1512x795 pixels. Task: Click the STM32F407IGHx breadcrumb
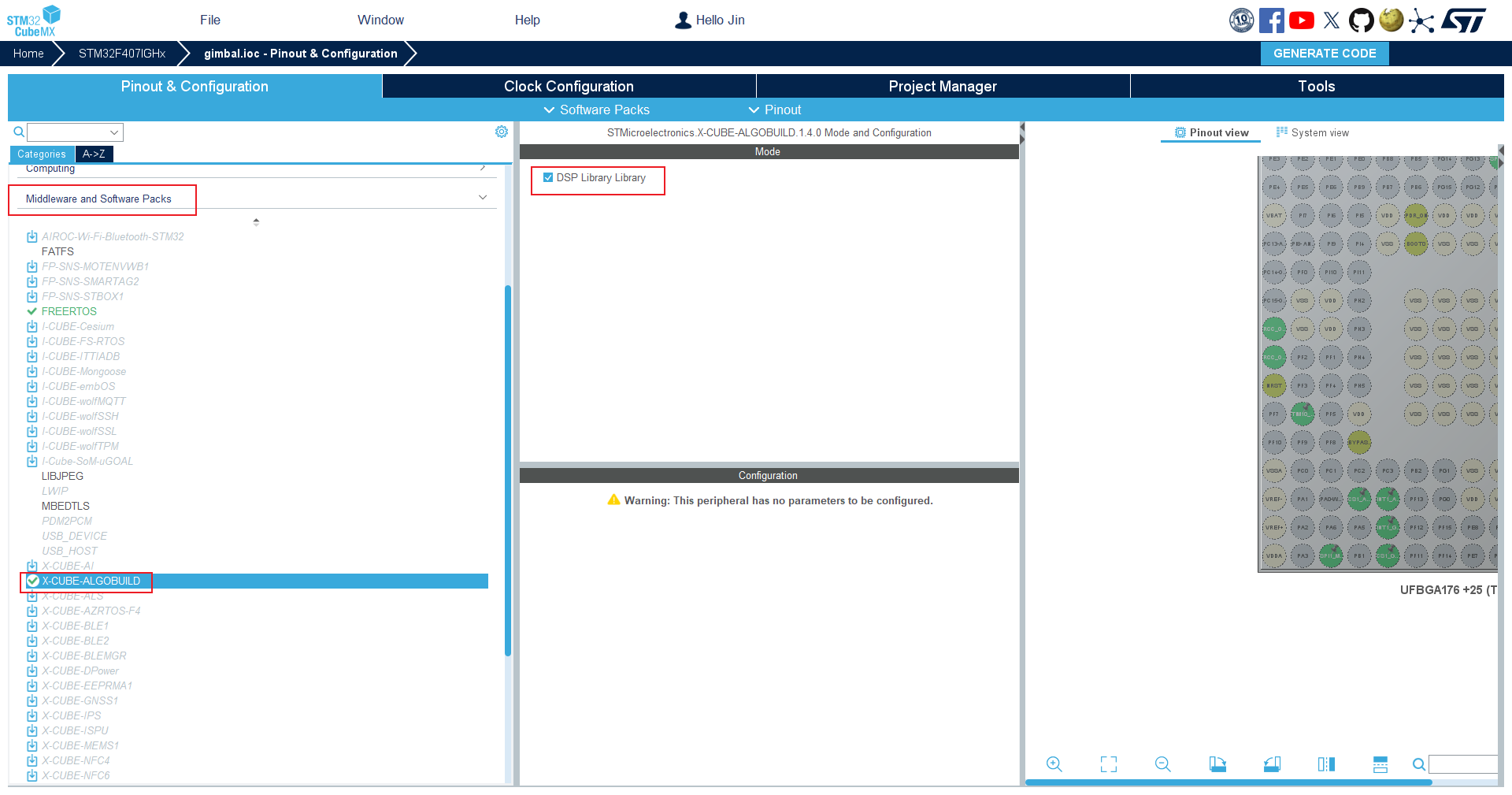(x=122, y=54)
